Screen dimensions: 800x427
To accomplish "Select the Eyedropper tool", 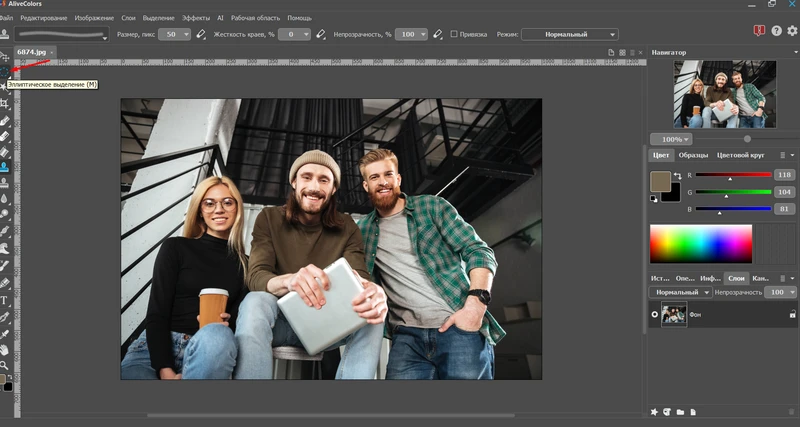I will (4, 334).
